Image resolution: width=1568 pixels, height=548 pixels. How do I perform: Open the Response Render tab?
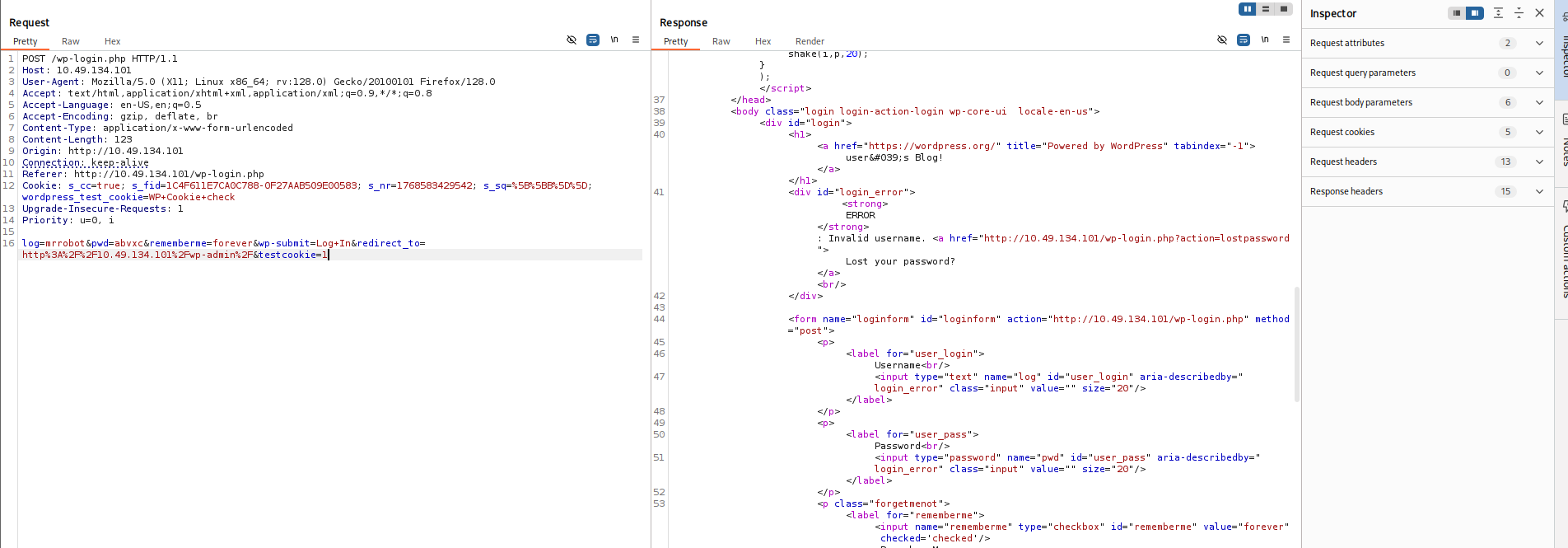tap(810, 41)
